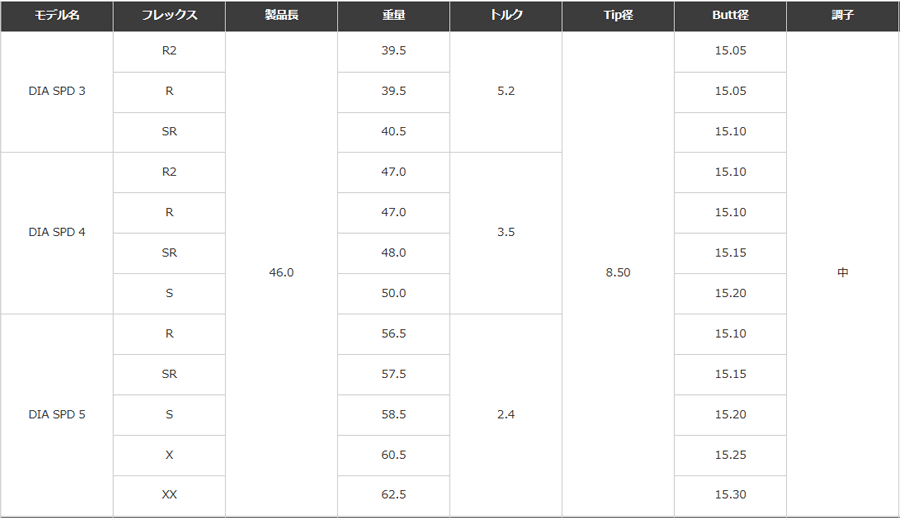Select the DIA SPD 3 model cell
900x518 pixels.
[x=57, y=91]
